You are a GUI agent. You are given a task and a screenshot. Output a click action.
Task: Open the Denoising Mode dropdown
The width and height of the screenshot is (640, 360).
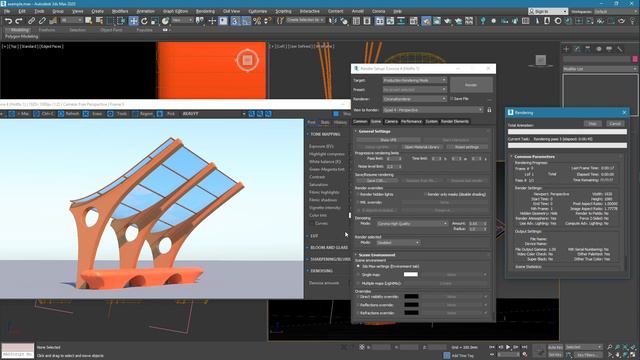click(411, 224)
